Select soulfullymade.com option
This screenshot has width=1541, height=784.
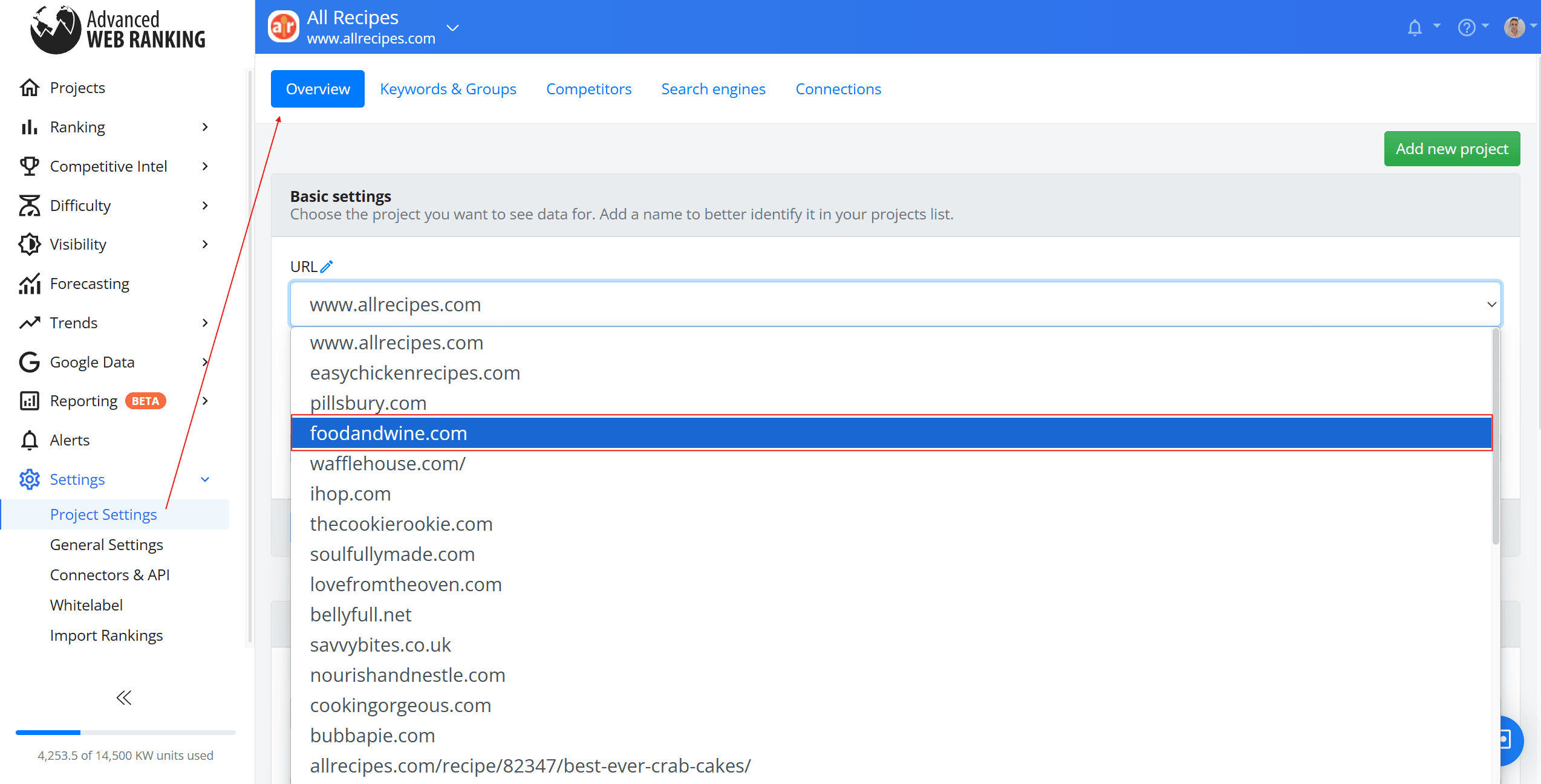[x=891, y=554]
